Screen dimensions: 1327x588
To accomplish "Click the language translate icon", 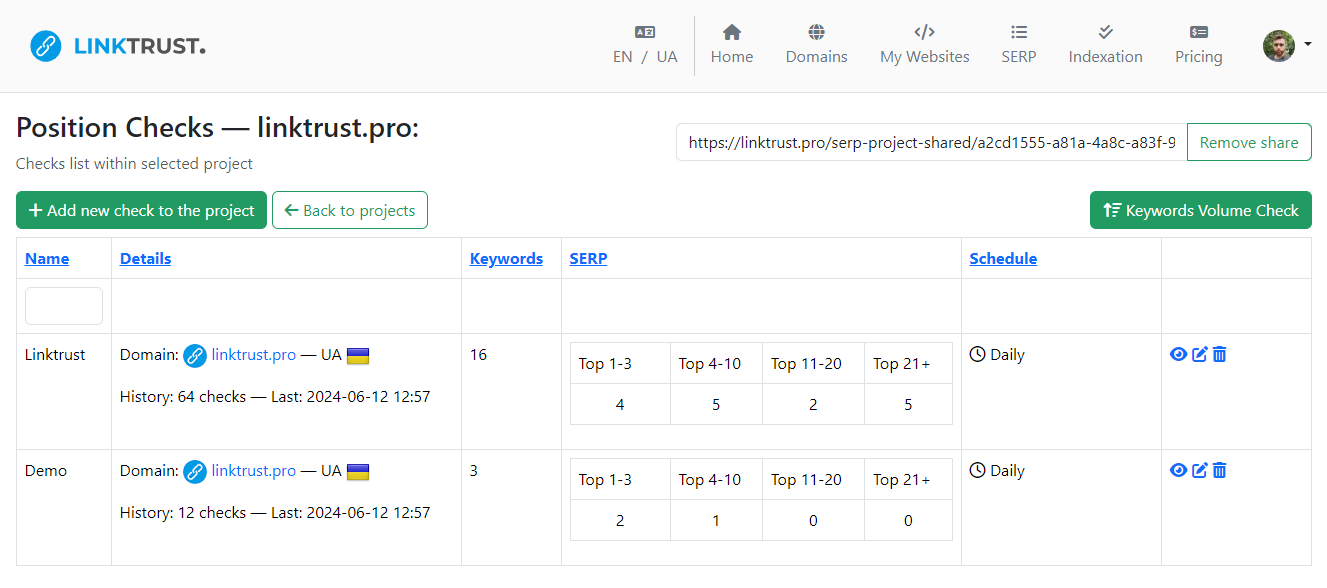I will click(x=645, y=32).
